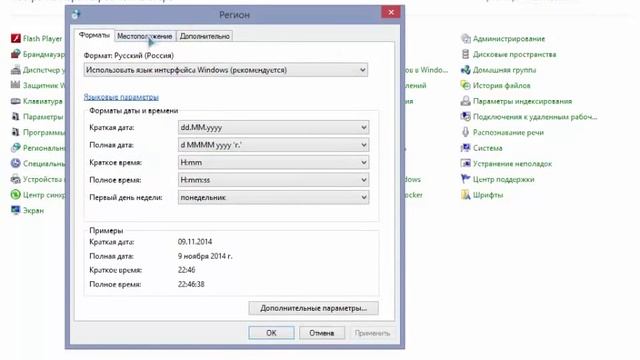The height and width of the screenshot is (360, 640).
Task: Open the Экран icon
Action: [x=16, y=210]
